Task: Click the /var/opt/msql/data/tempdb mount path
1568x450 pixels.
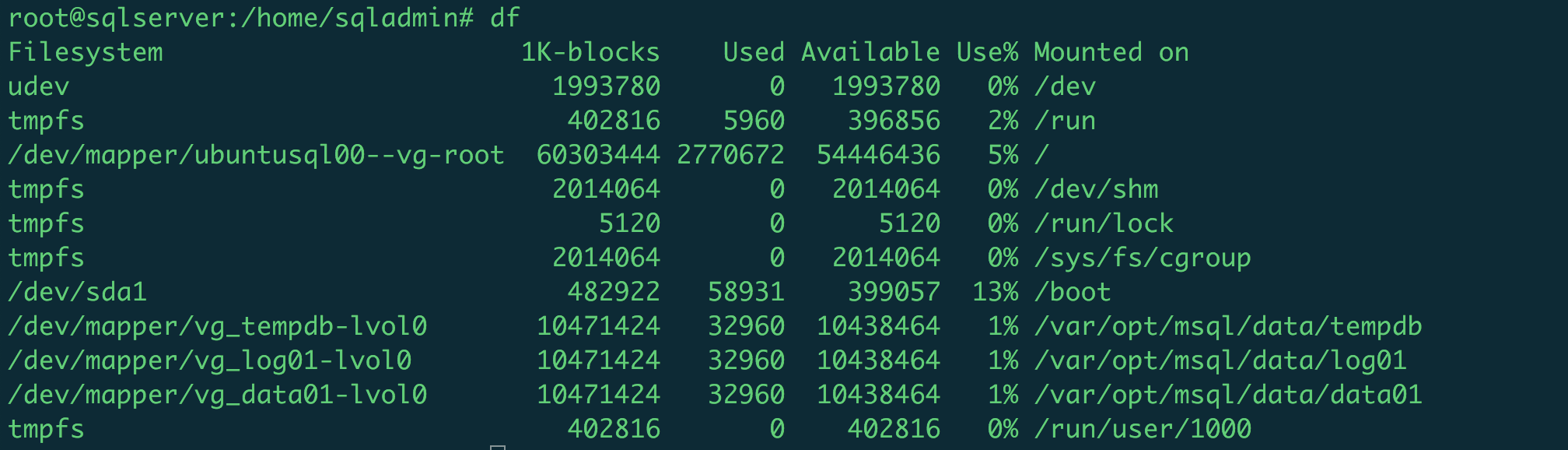Action: point(1228,326)
